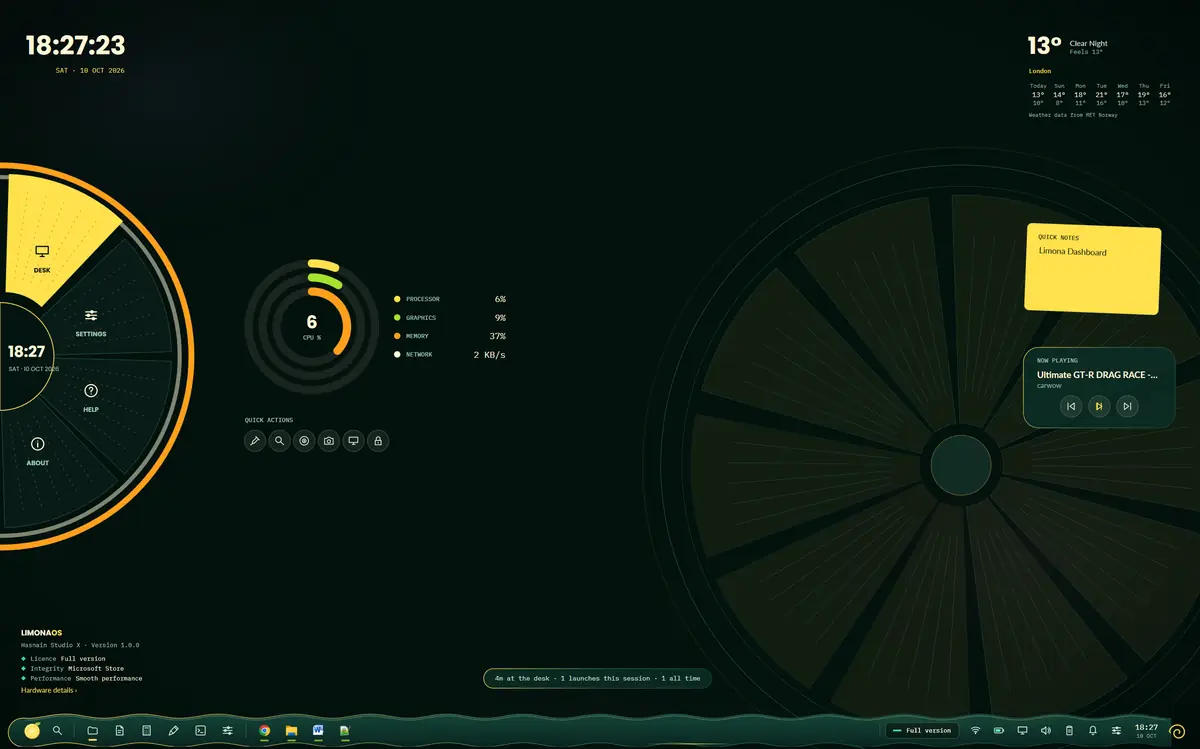
Task: Click the yellow Quick Notes sticky note
Action: pos(1093,269)
